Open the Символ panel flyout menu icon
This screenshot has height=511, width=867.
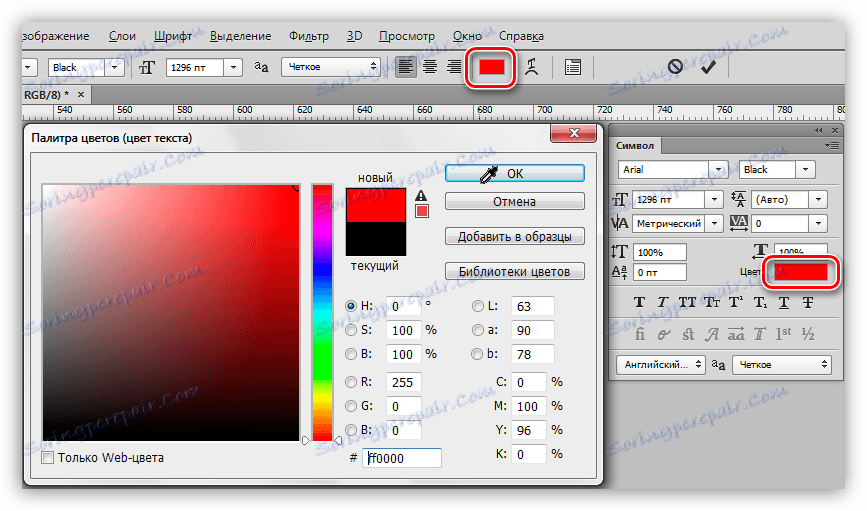(x=832, y=145)
